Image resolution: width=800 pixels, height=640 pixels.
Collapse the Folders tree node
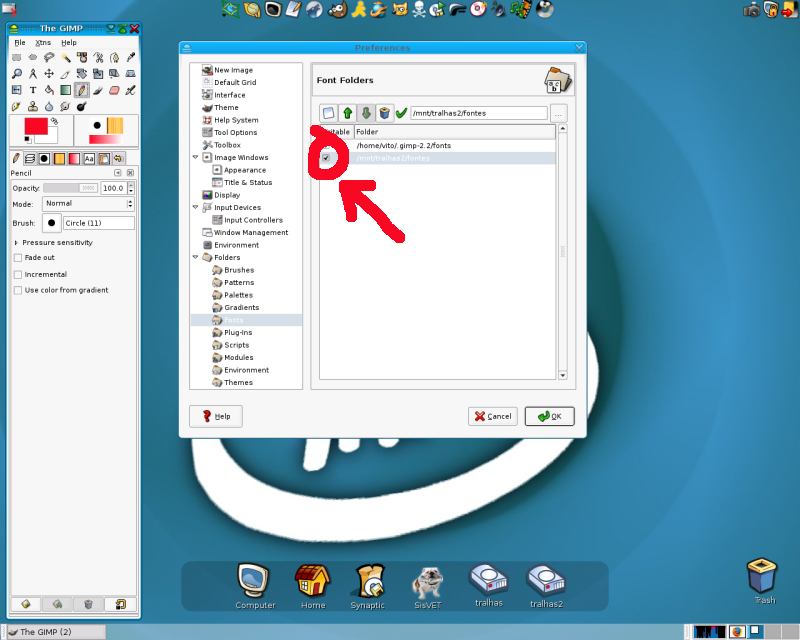pos(195,257)
